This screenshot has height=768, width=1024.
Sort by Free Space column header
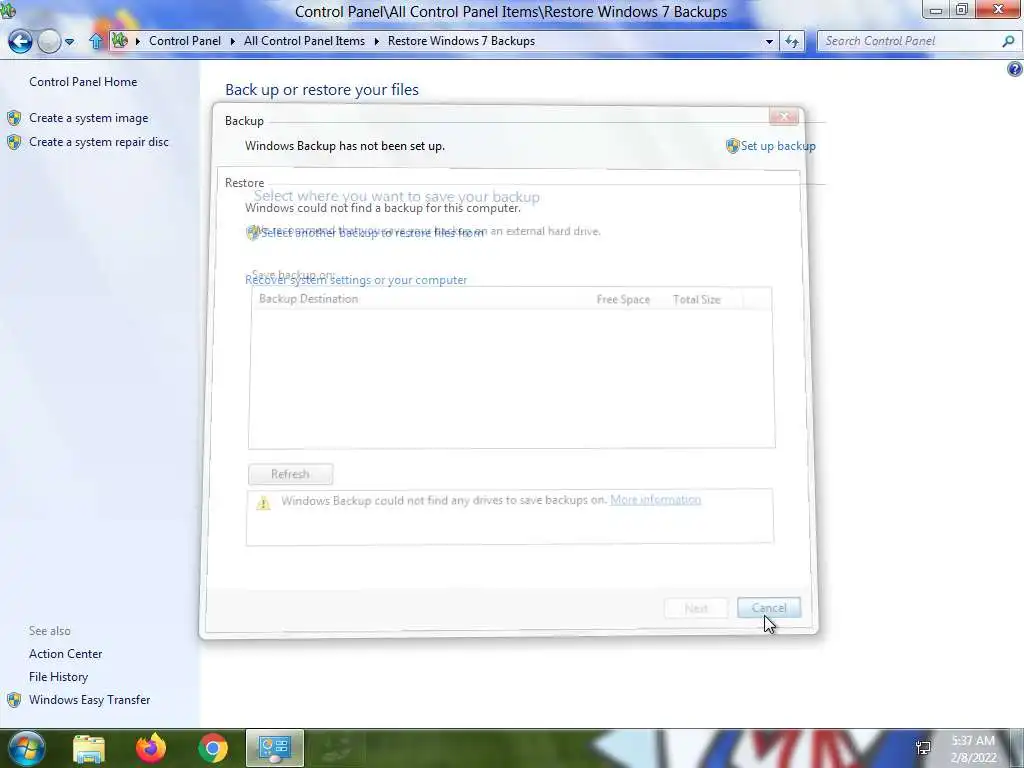[x=623, y=299]
